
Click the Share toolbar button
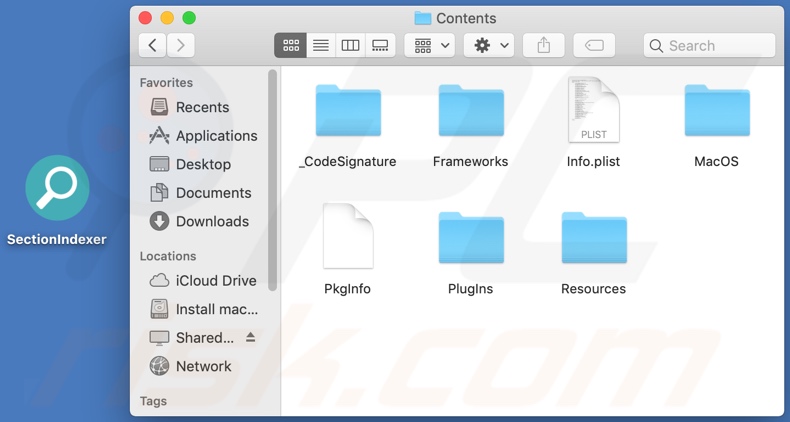click(544, 45)
